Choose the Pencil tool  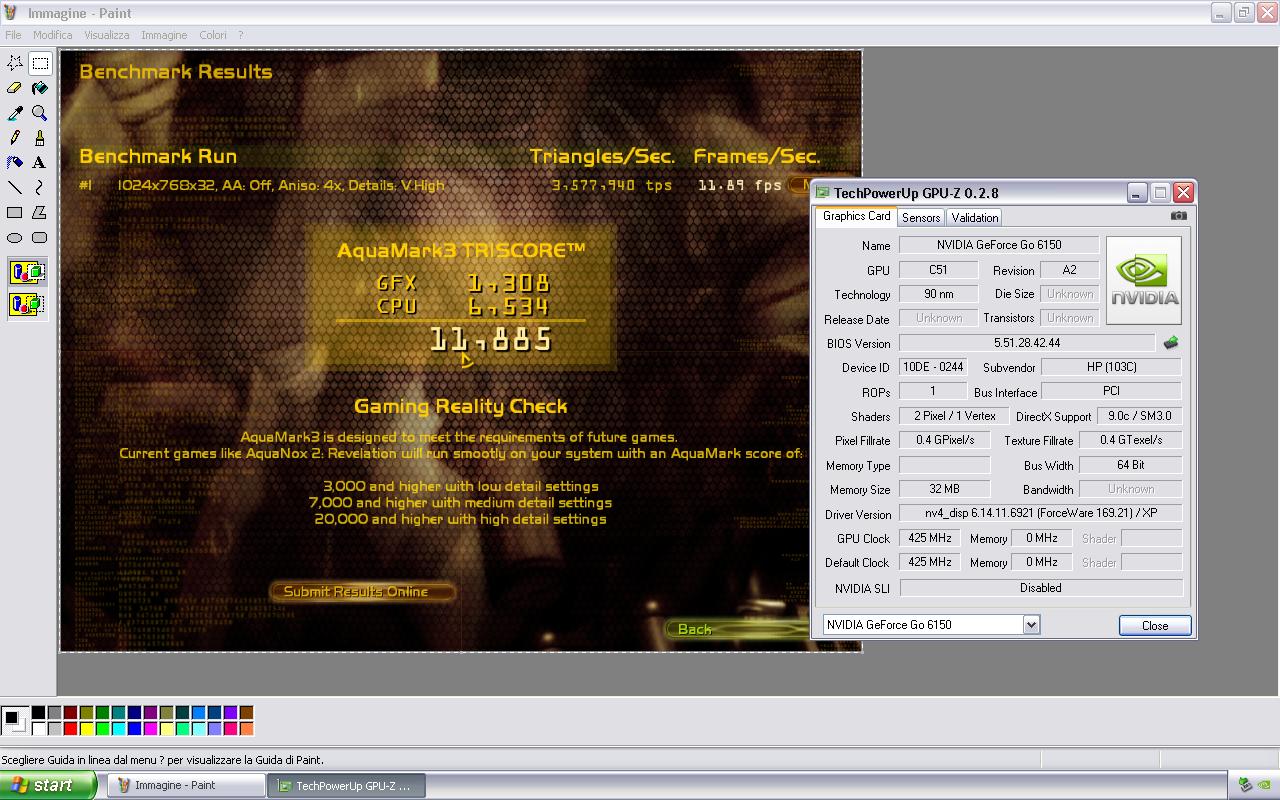[15, 138]
